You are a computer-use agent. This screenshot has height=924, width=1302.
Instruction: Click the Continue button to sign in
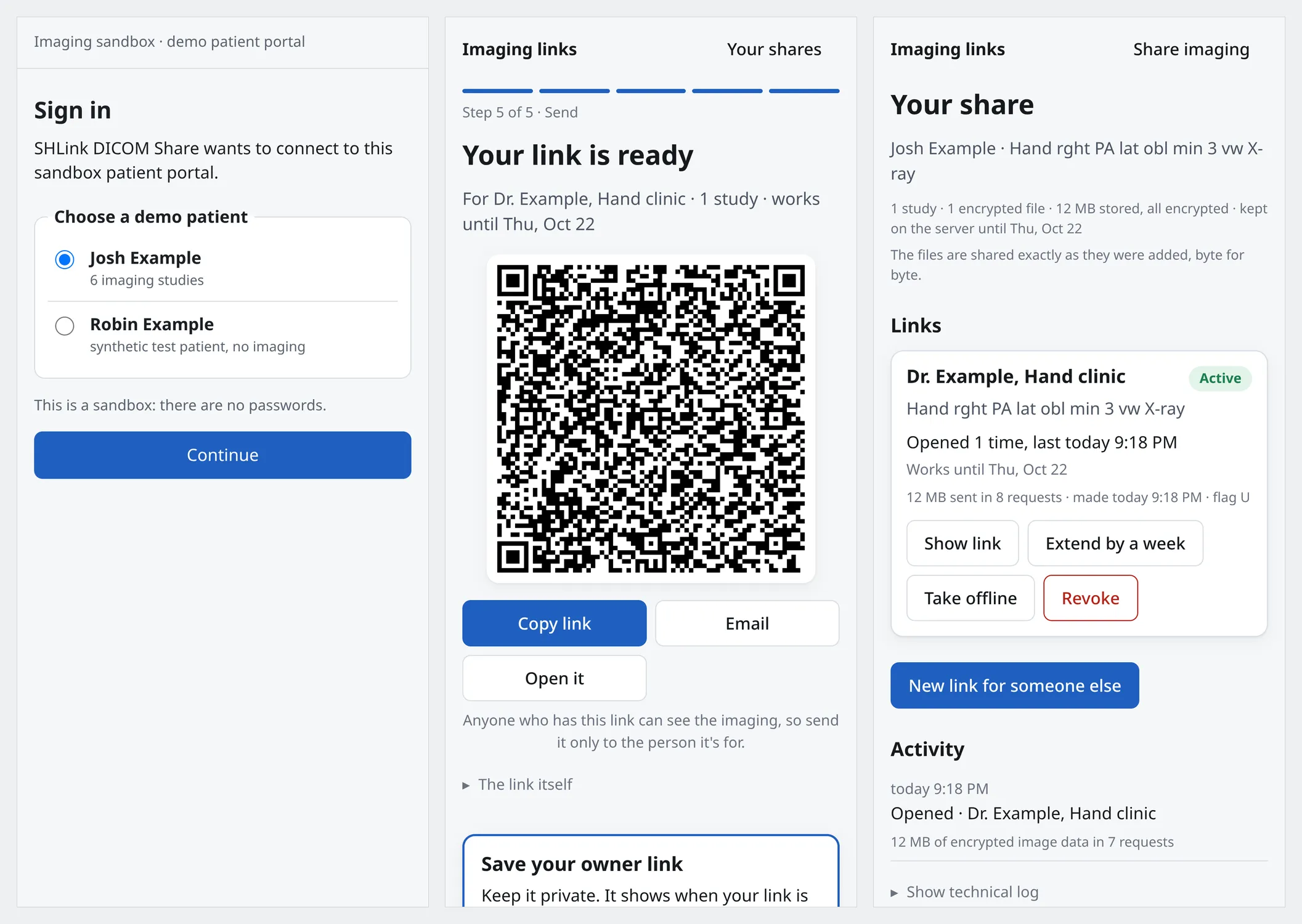pos(222,455)
